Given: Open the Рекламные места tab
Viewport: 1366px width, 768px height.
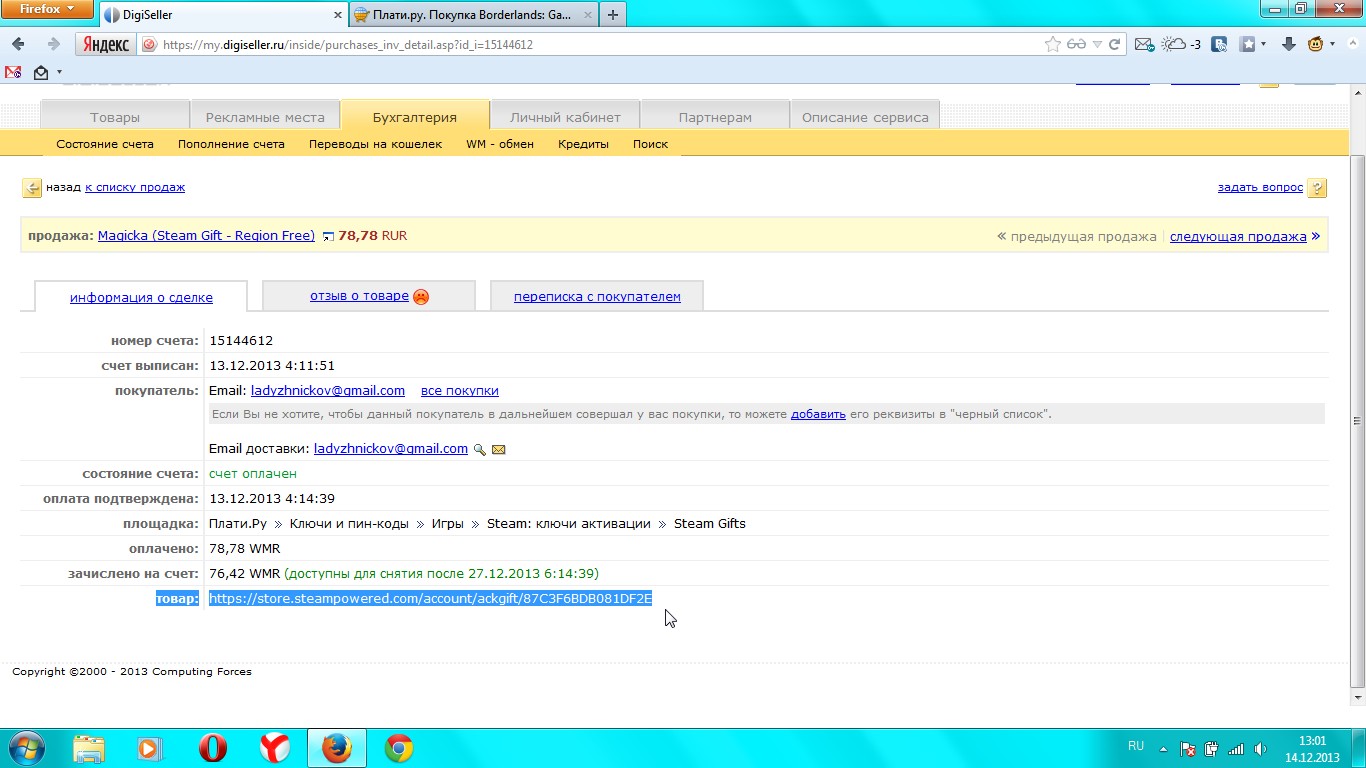Looking at the screenshot, I should (265, 117).
